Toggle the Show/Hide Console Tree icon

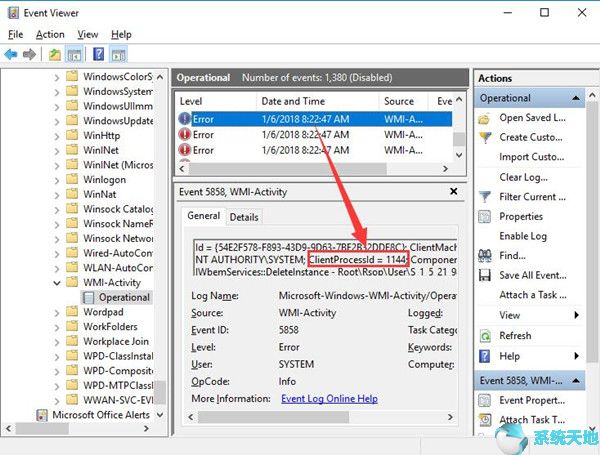click(x=74, y=55)
